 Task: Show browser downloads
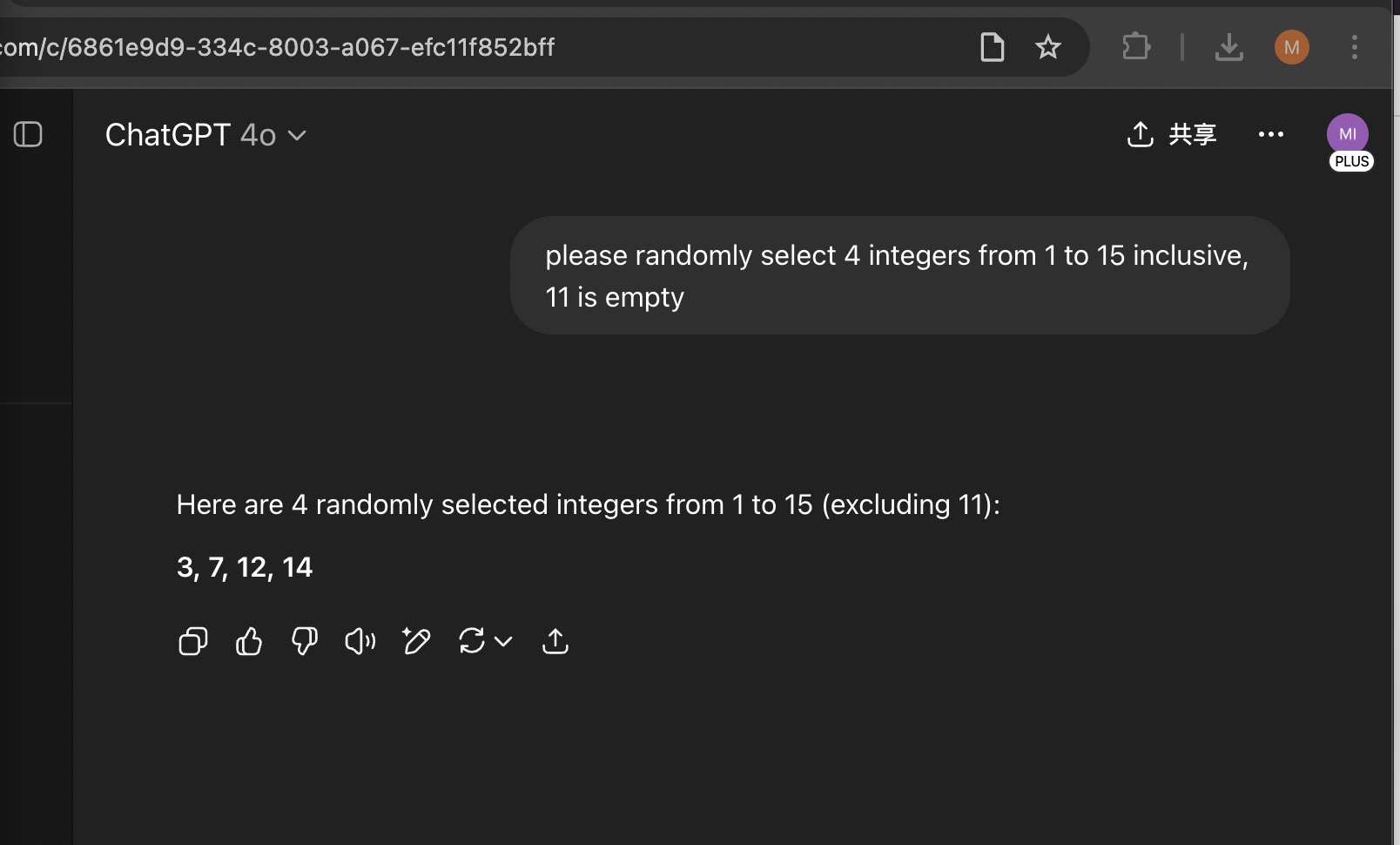(1228, 47)
